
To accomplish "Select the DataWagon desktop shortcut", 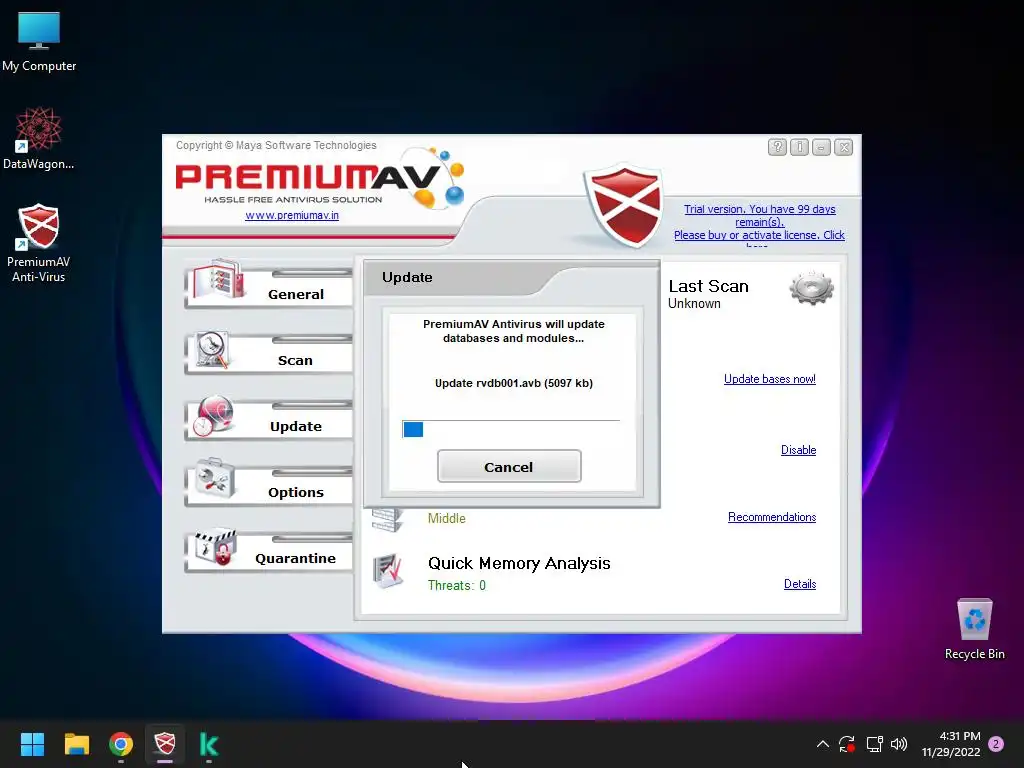I will point(39,138).
